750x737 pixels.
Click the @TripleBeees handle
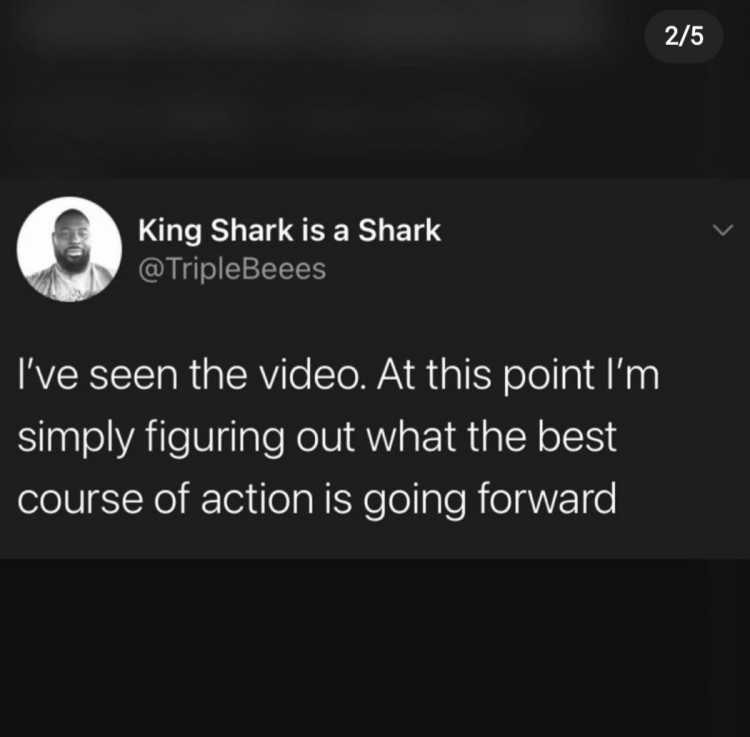point(232,269)
